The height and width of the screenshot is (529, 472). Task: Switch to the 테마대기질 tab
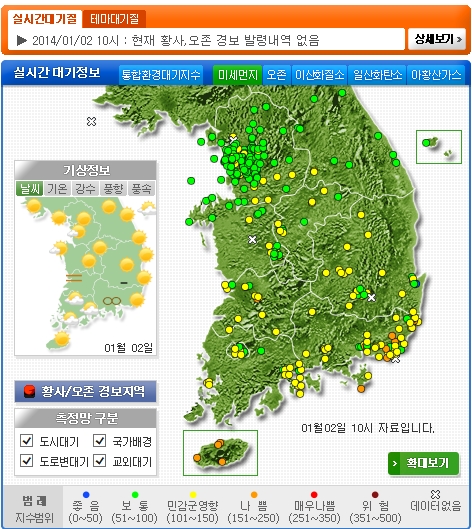[114, 19]
